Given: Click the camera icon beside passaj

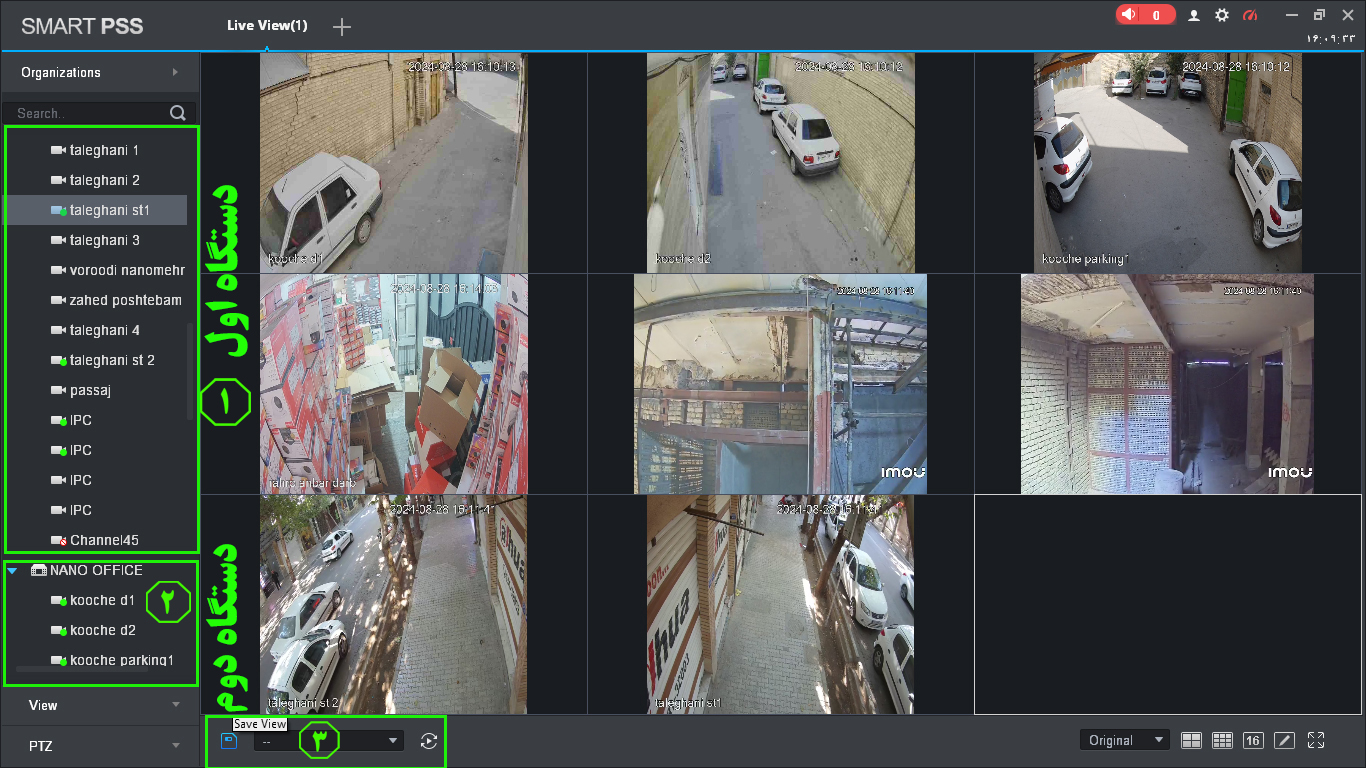Looking at the screenshot, I should [x=58, y=390].
